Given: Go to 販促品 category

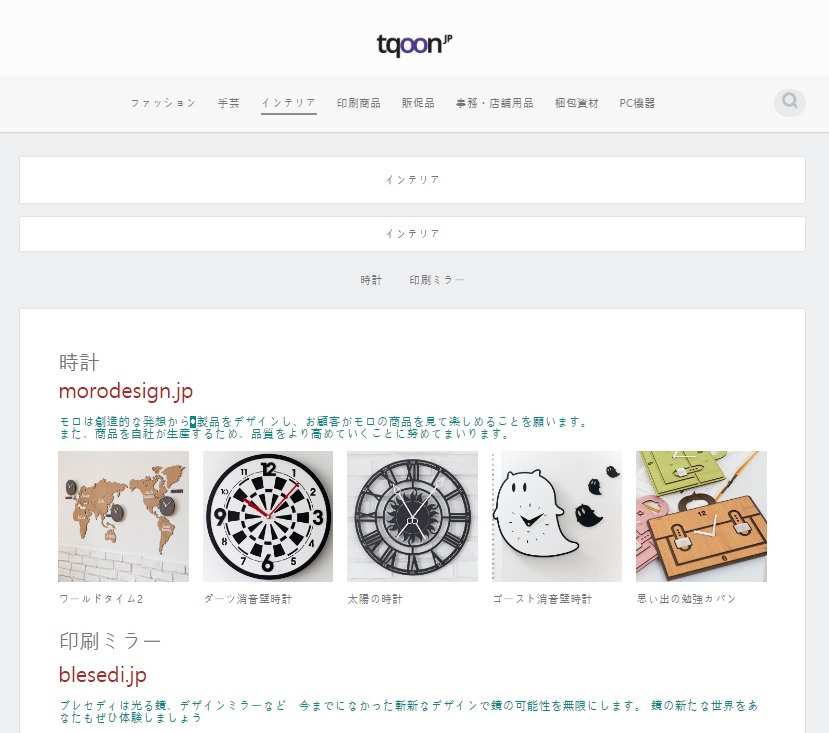Looking at the screenshot, I should coord(418,103).
